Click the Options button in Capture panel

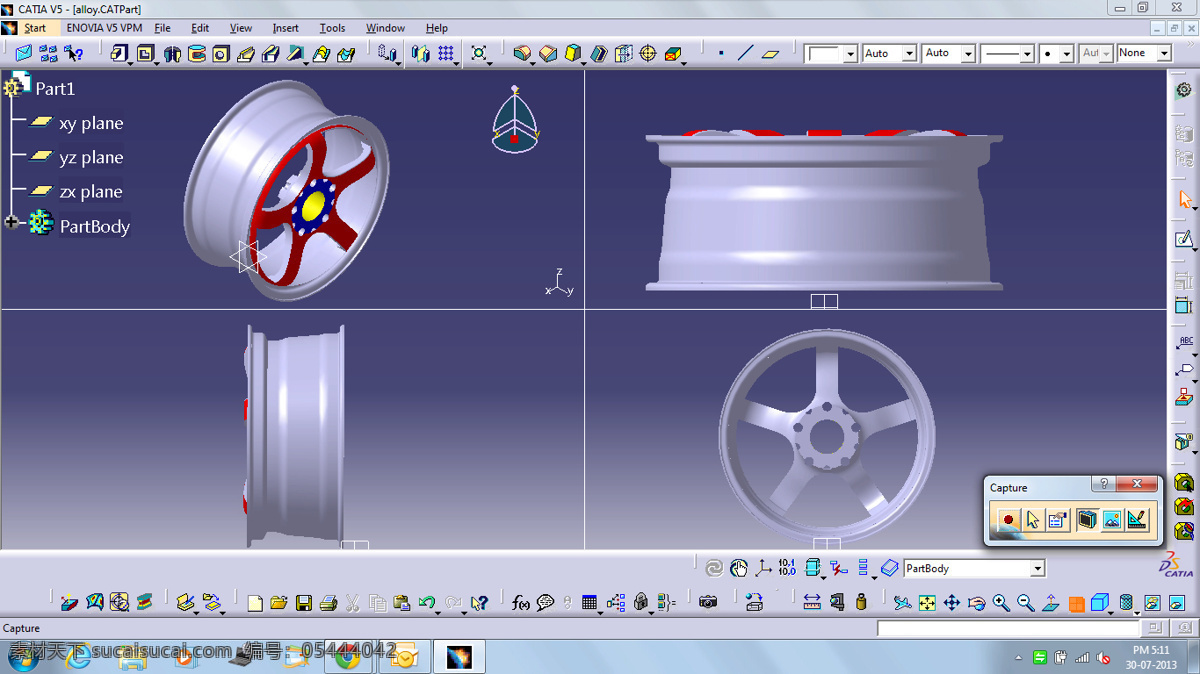pos(1059,519)
